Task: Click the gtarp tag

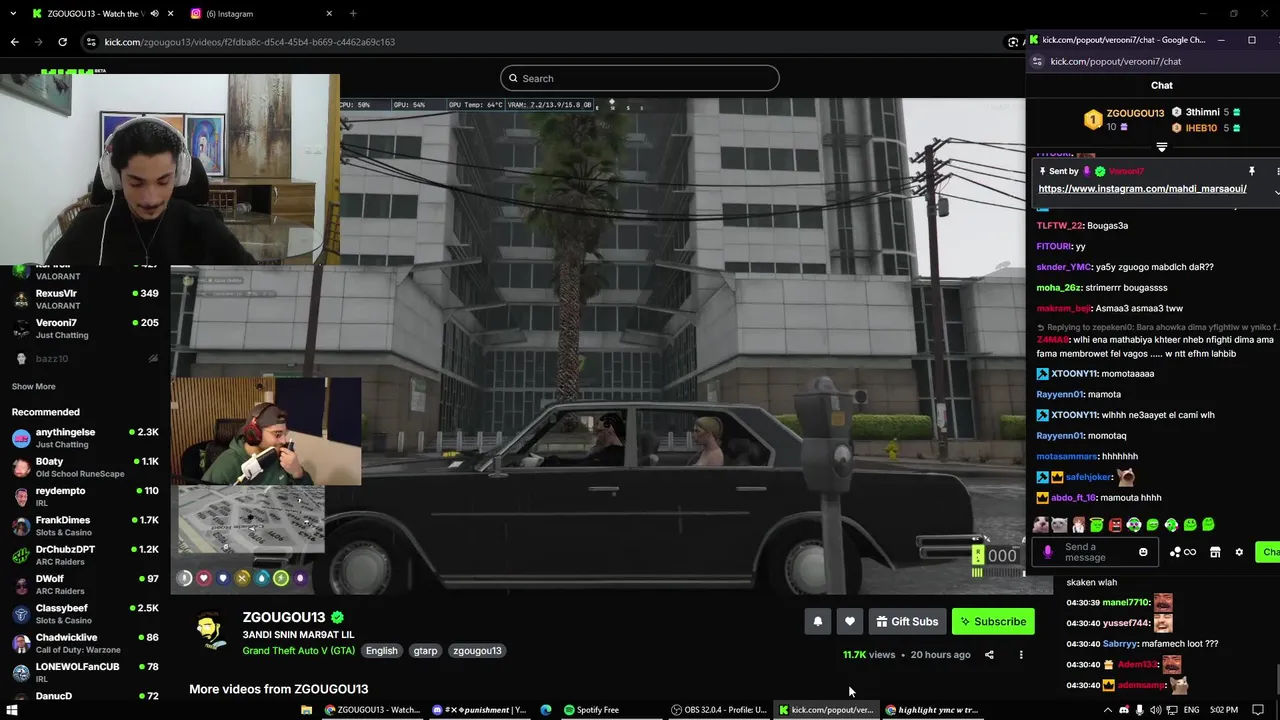Action: pos(425,651)
